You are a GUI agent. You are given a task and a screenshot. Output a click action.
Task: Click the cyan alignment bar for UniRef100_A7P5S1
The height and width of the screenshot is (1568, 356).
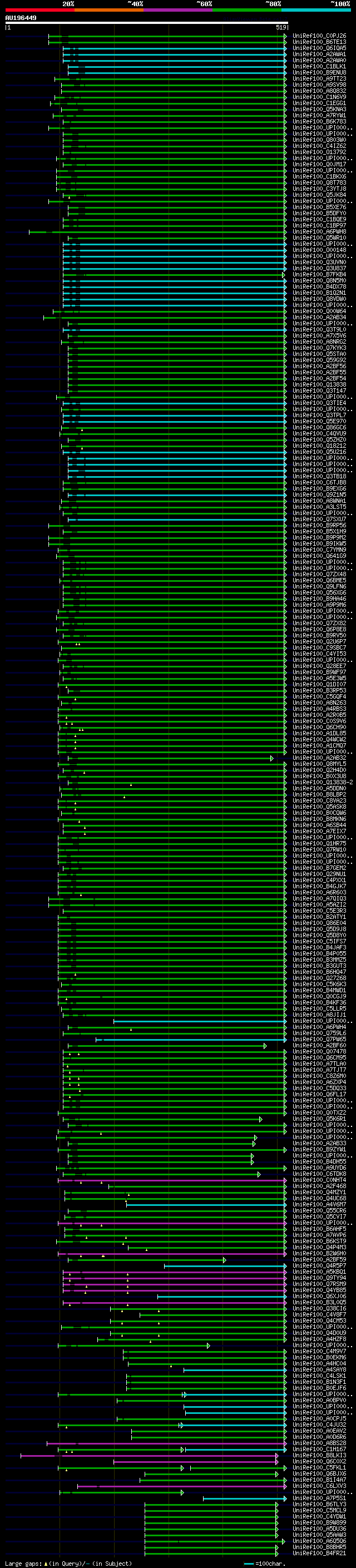click(245, 1498)
